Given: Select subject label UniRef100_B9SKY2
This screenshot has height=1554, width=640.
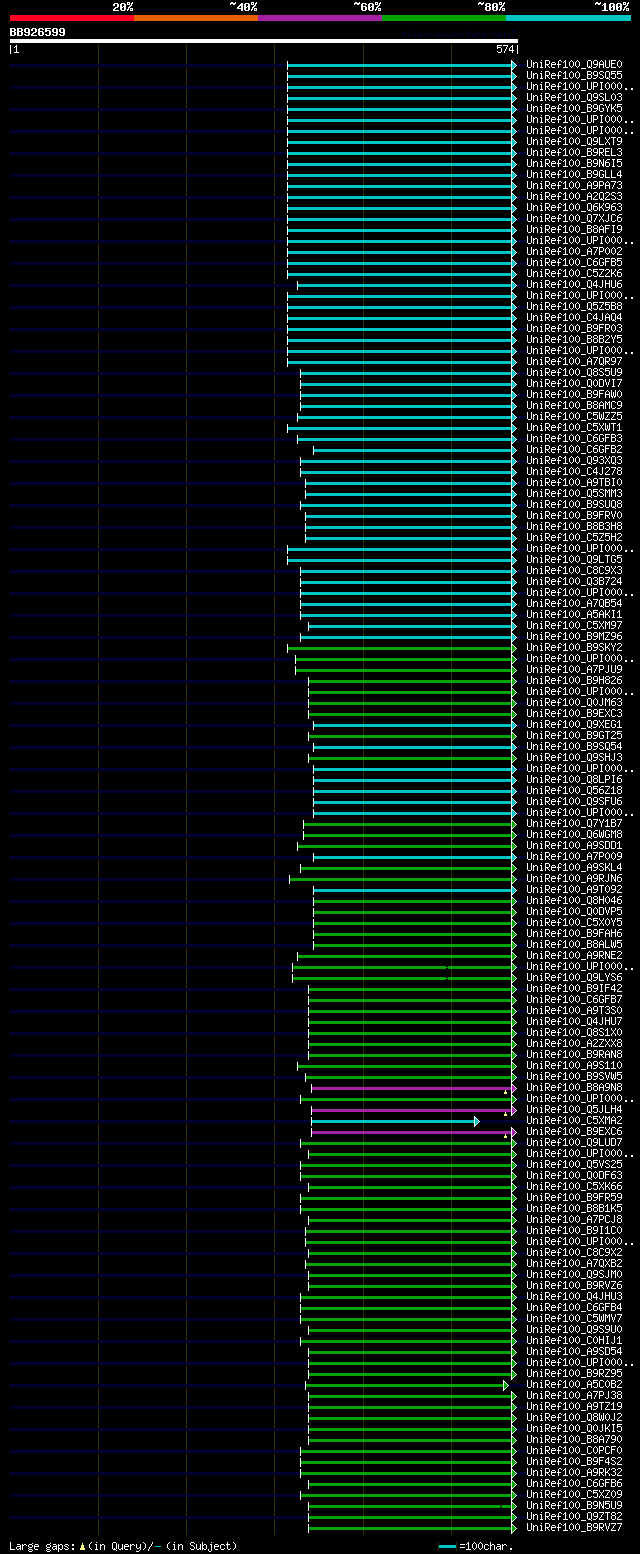Looking at the screenshot, I should tap(574, 648).
